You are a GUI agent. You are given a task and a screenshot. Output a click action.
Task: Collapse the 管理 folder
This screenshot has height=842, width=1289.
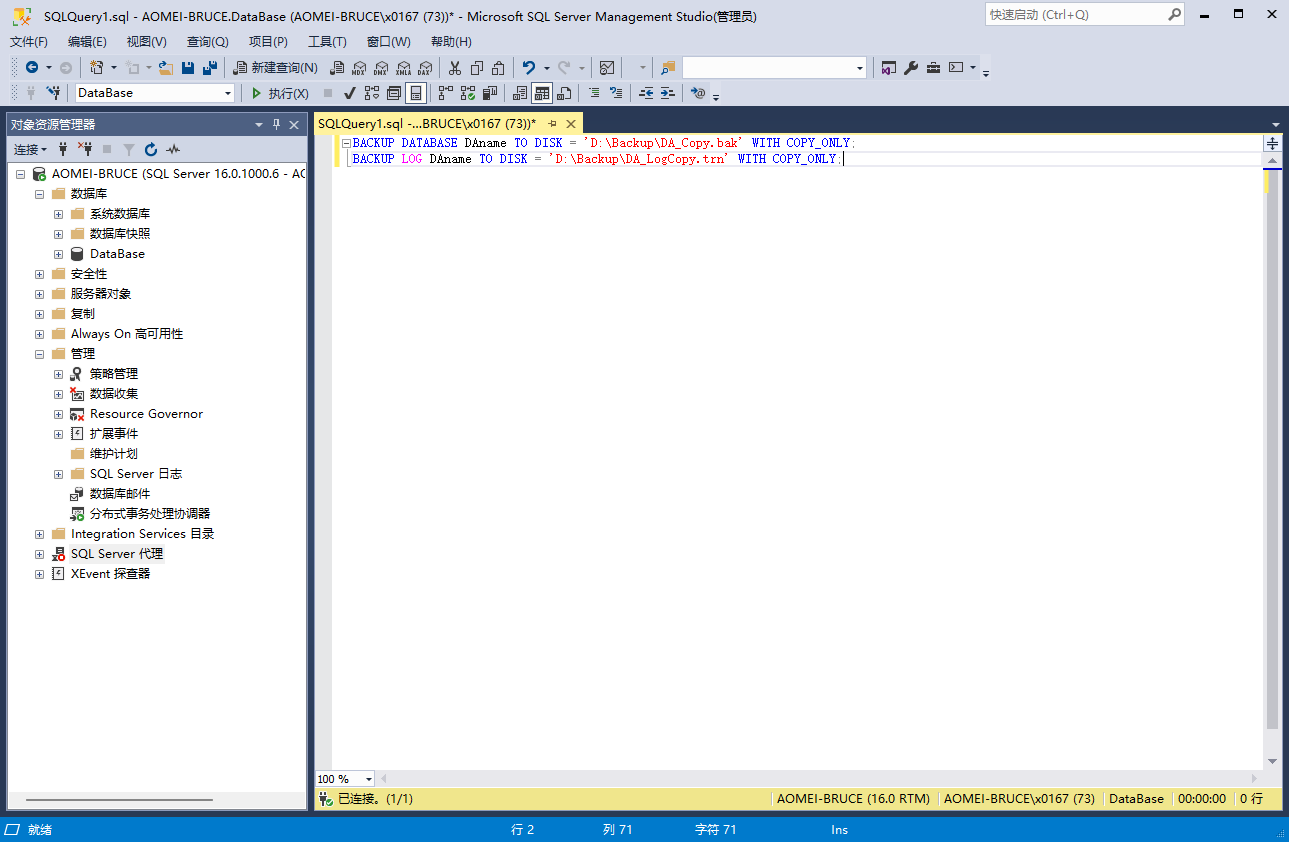39,354
